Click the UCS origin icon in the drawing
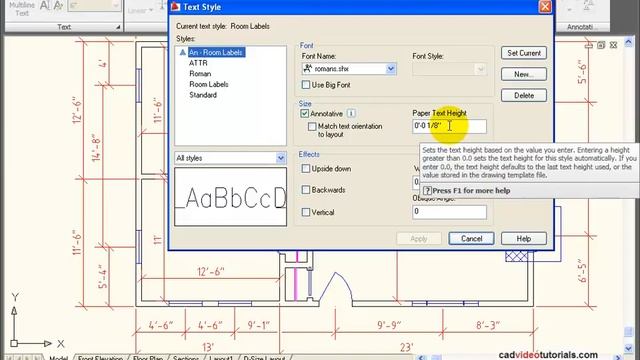 [14, 343]
